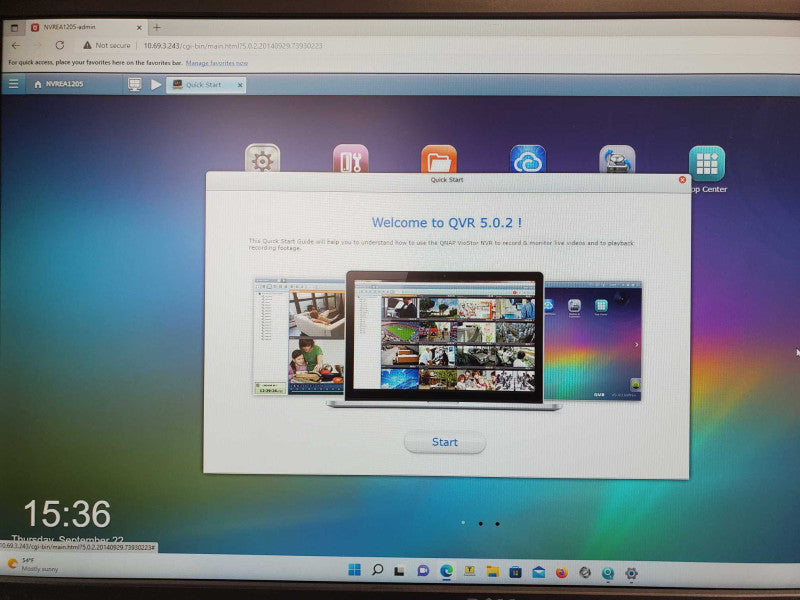800x600 pixels.
Task: Close the NVREA1205-admin browser tab
Action: (139, 28)
